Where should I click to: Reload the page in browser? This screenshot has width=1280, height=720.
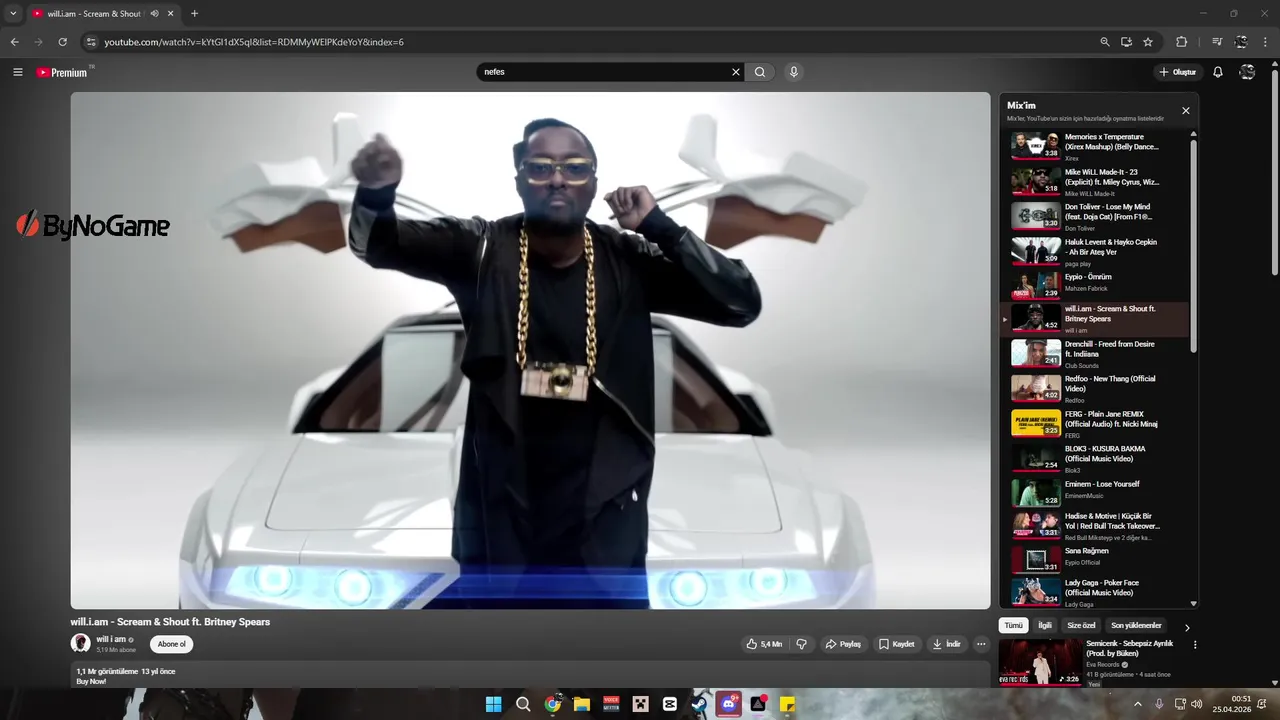(x=62, y=42)
